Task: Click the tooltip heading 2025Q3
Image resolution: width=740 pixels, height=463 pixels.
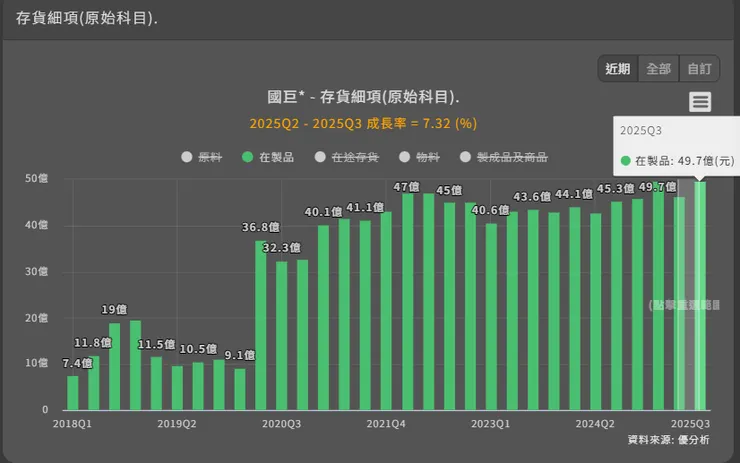Action: point(640,131)
